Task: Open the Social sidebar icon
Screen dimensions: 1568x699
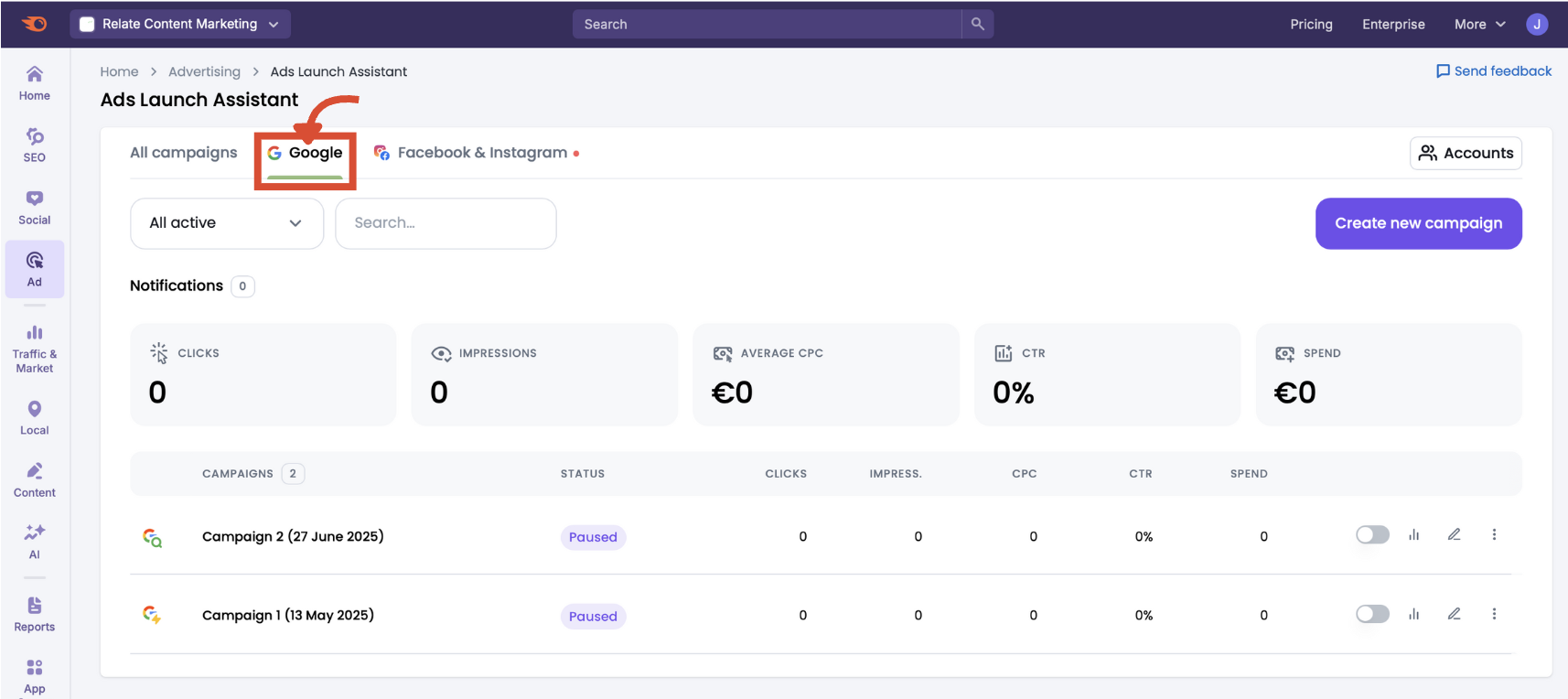Action: [35, 207]
